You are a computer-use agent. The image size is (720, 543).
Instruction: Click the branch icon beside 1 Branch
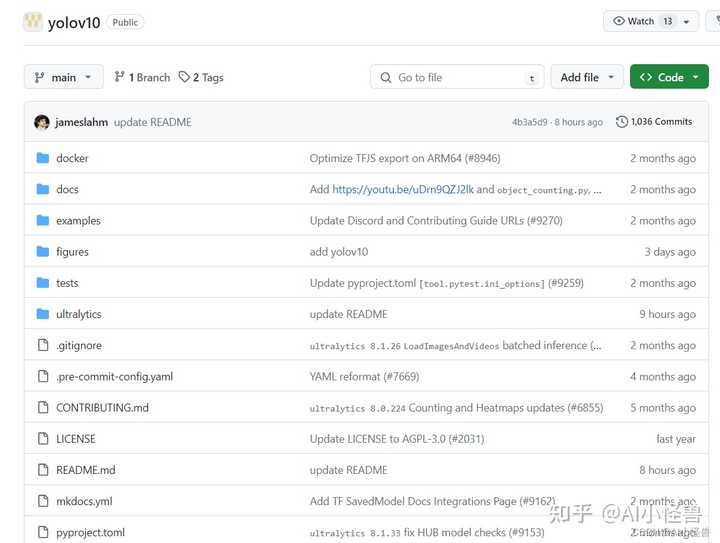click(120, 77)
